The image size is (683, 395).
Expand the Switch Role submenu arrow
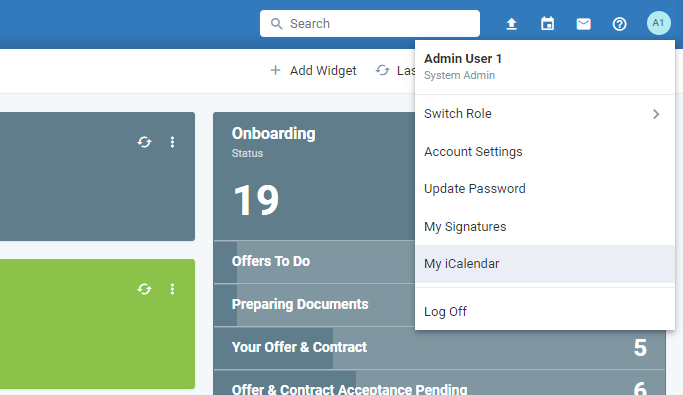coord(656,114)
